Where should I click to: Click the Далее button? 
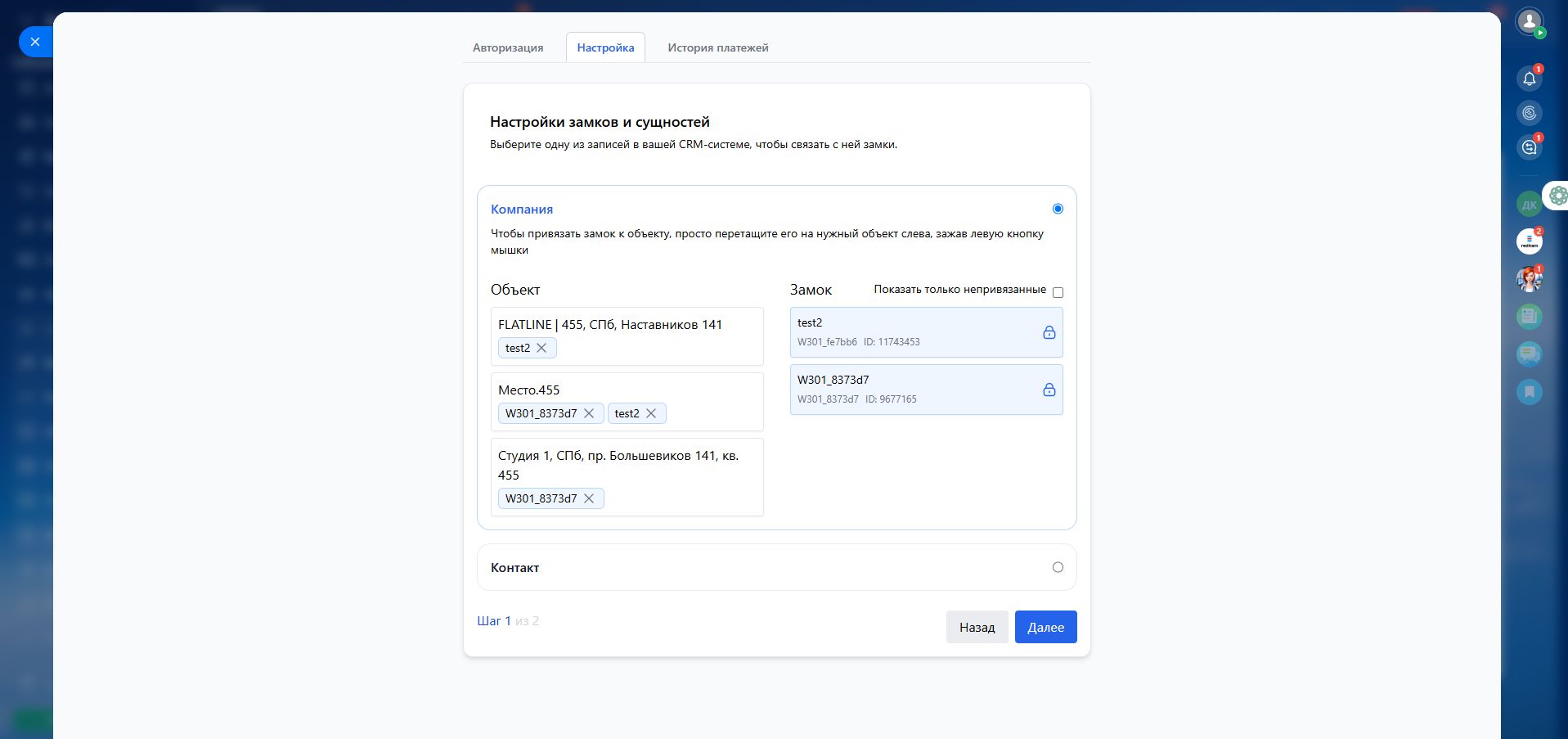(1045, 627)
